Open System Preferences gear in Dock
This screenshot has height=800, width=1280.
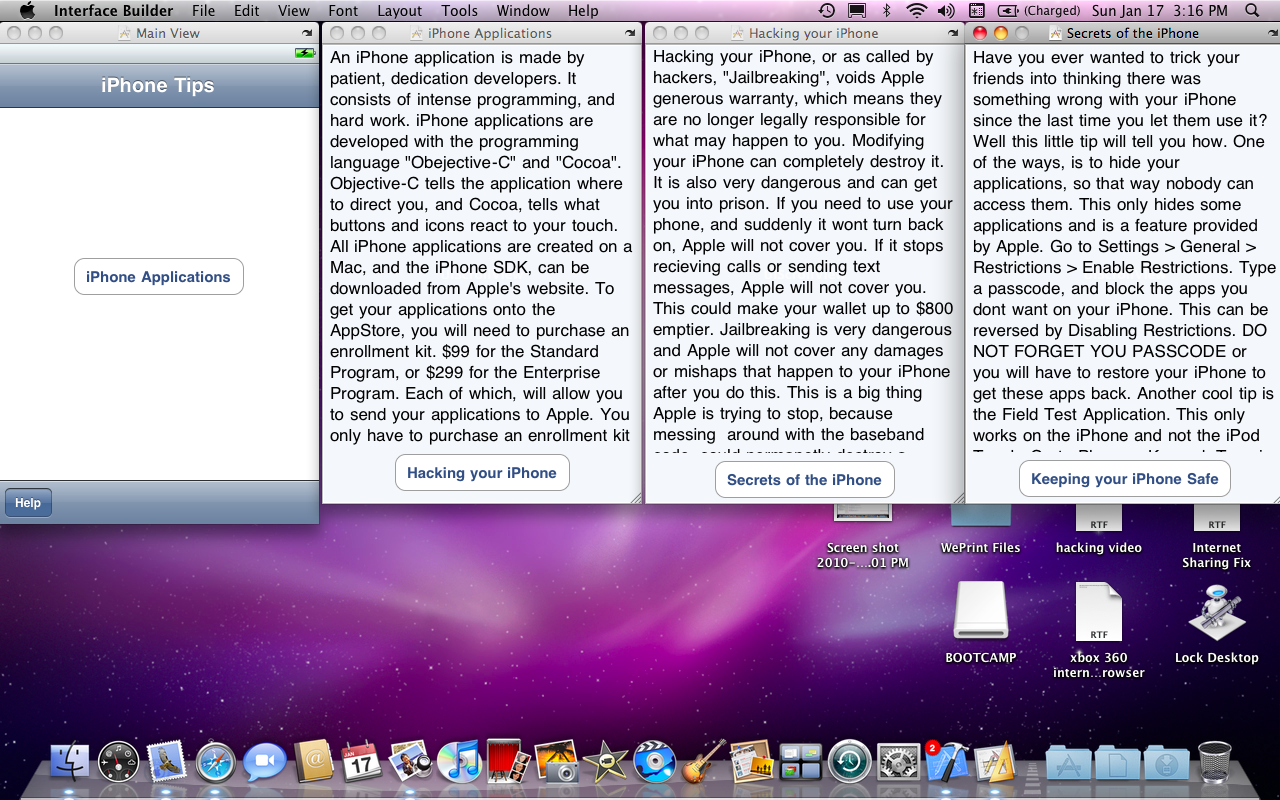tap(897, 762)
